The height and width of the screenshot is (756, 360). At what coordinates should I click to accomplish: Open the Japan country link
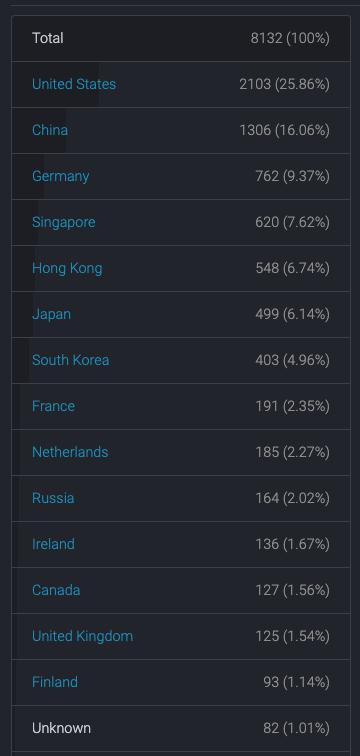[x=52, y=314]
